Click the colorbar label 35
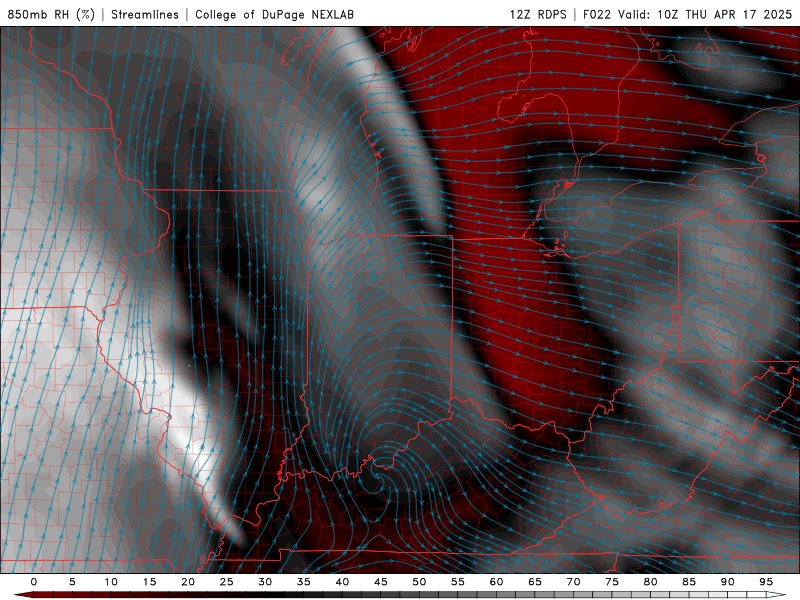Screen dimensions: 800x600 304,582
